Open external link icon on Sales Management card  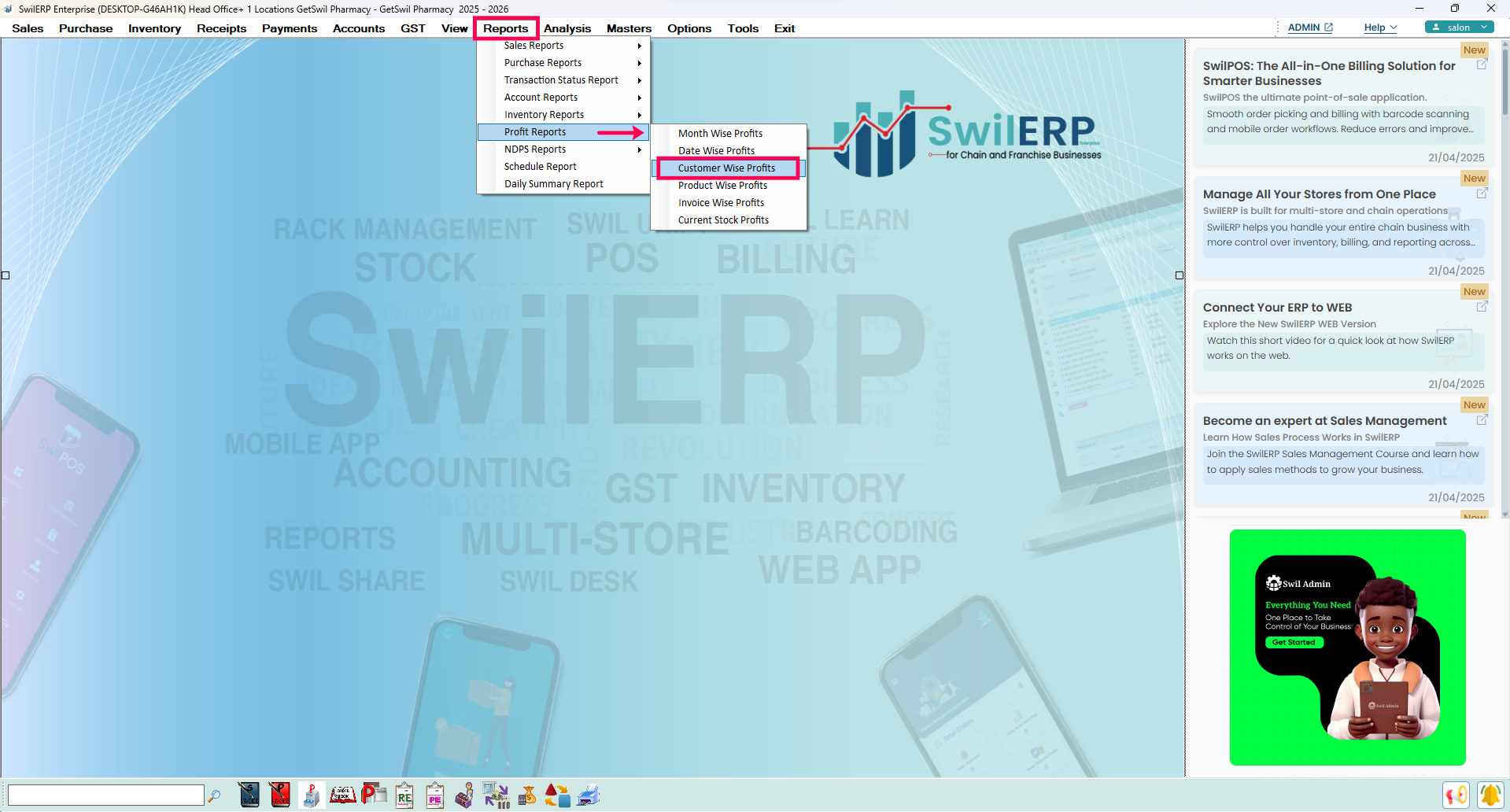click(x=1482, y=419)
